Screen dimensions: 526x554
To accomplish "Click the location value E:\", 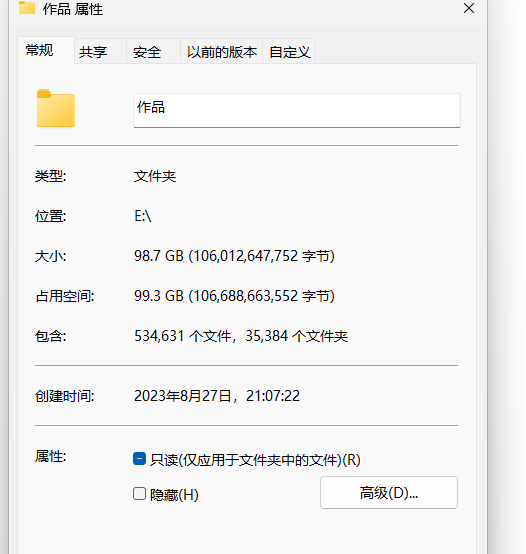I will tap(143, 216).
